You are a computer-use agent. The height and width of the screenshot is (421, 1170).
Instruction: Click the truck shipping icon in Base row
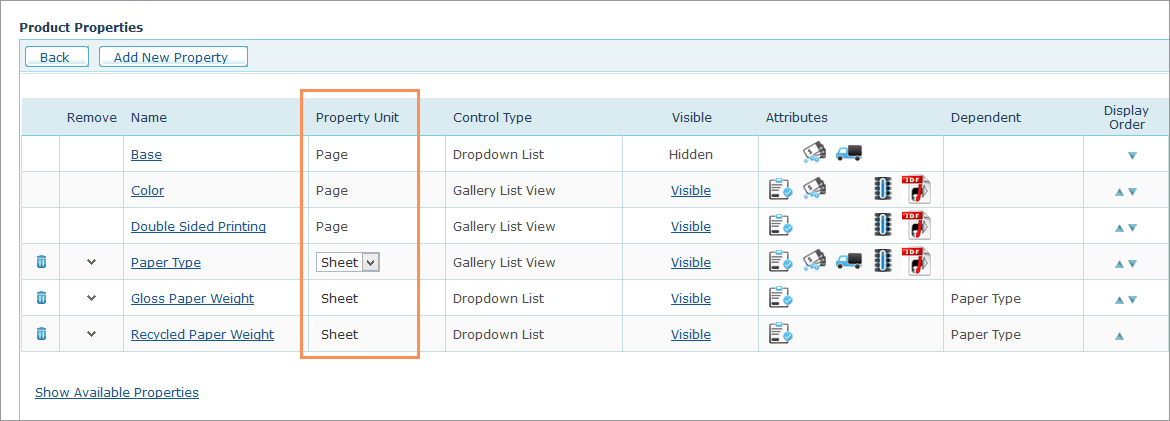(848, 154)
